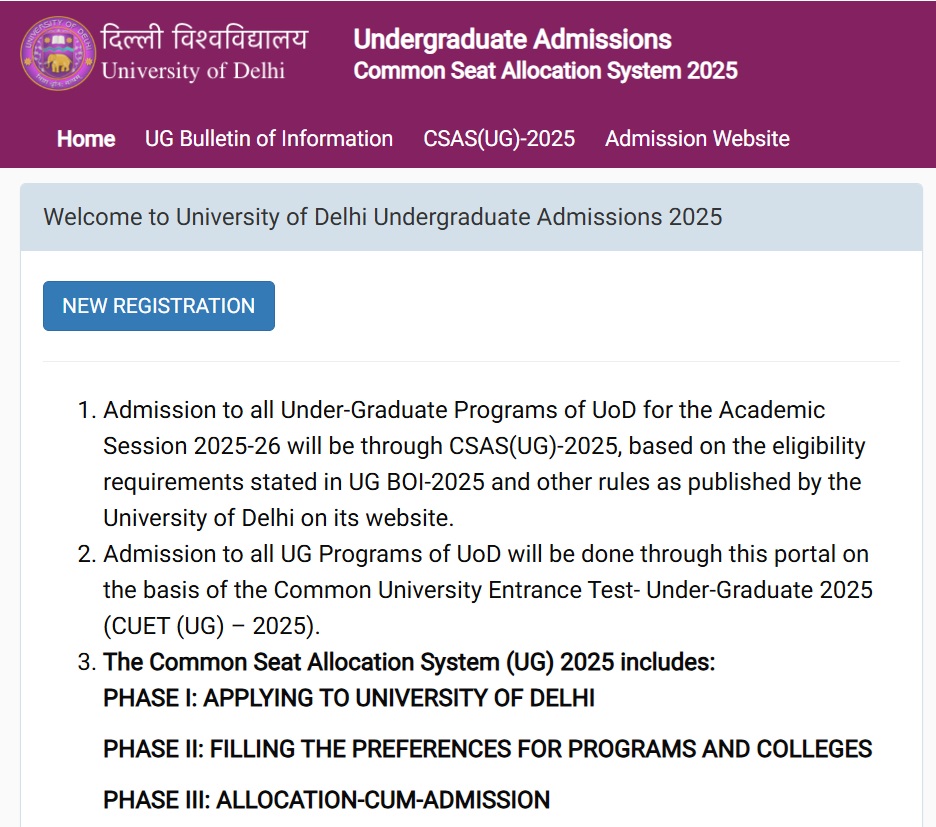
Task: Select CSAS(UG)-2025 in the navigation bar
Action: coord(499,139)
